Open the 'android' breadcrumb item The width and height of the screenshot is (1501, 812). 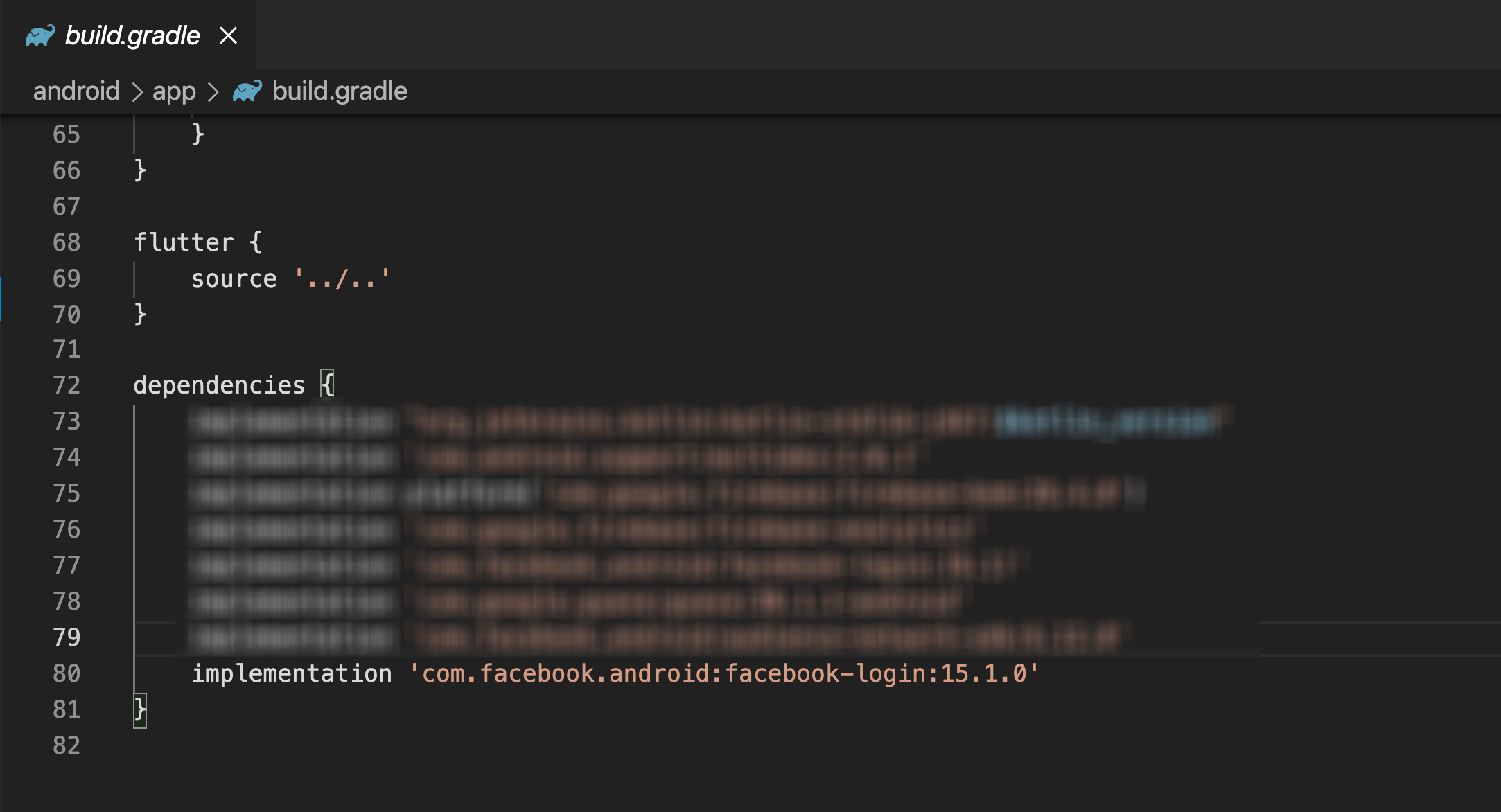[x=76, y=91]
